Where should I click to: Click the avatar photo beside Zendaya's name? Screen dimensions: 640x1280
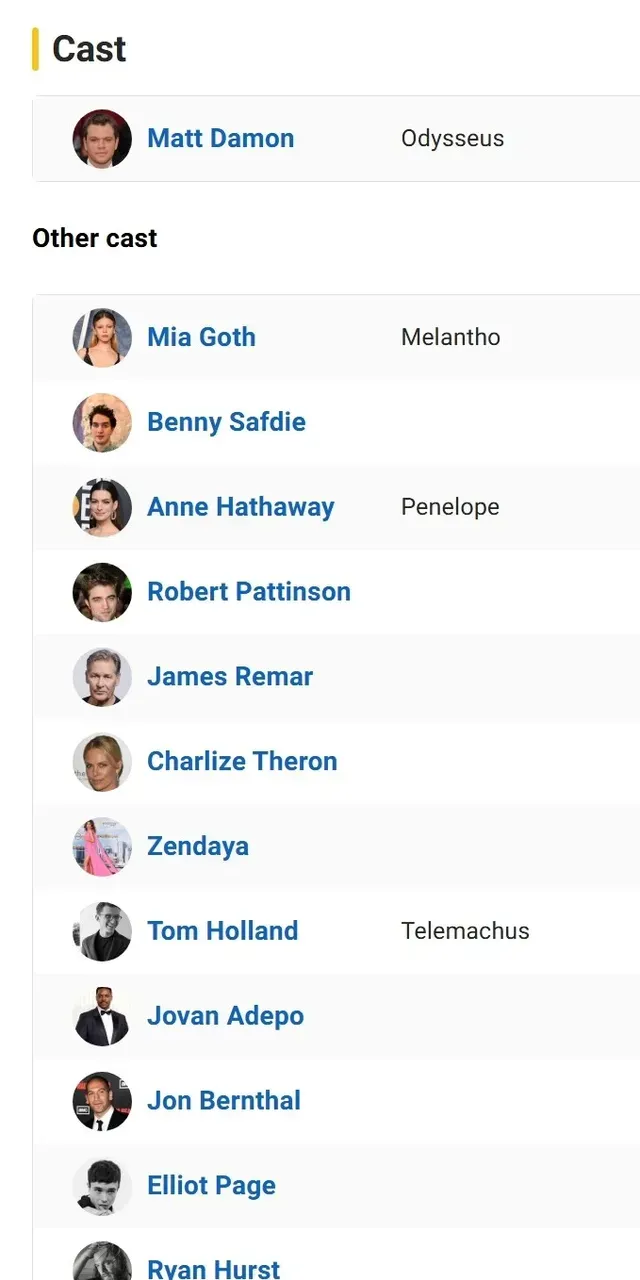pyautogui.click(x=102, y=847)
